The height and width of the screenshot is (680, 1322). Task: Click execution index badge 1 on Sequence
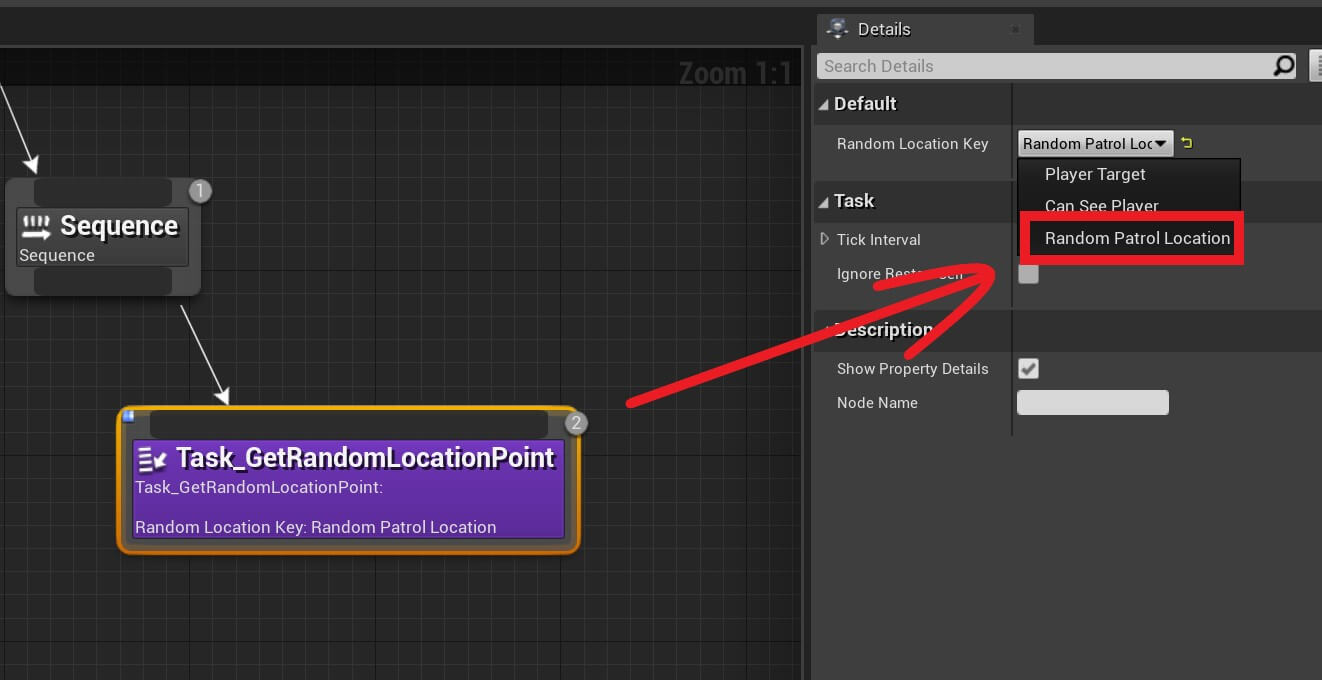200,191
